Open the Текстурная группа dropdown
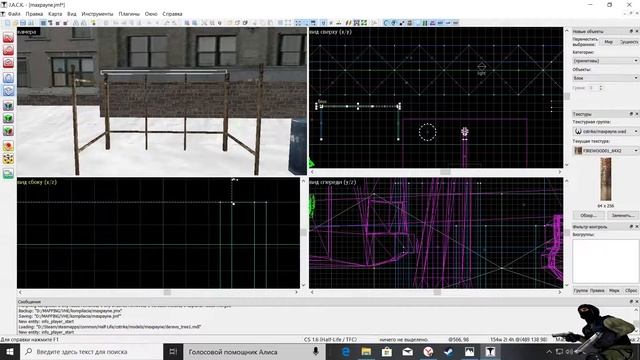The height and width of the screenshot is (360, 640). click(x=605, y=131)
